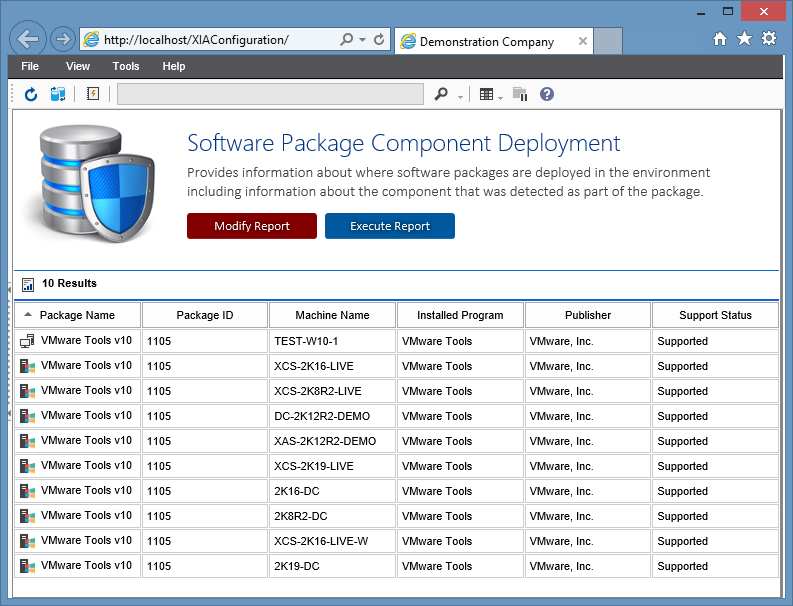Screen dimensions: 793x606
Task: Select the XAS-2K12R2-DEMO machine name cell
Action: point(332,441)
